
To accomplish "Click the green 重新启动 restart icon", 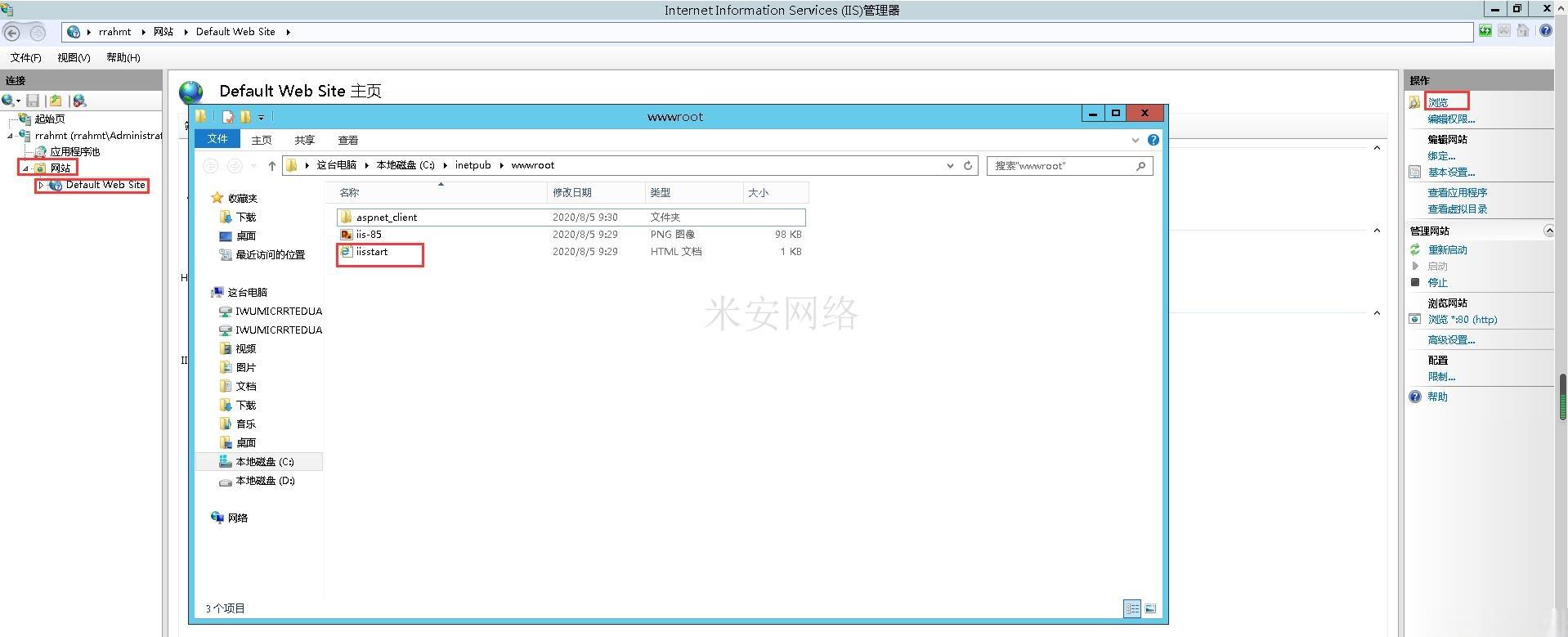I will 1415,249.
